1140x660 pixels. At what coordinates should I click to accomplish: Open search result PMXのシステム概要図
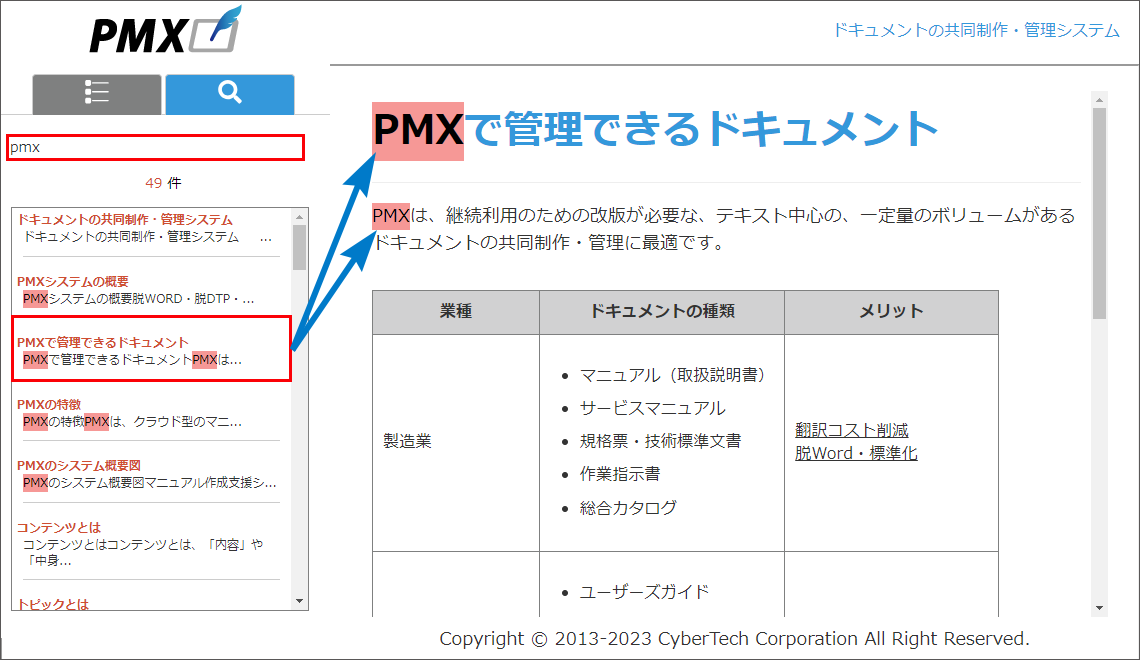79,465
